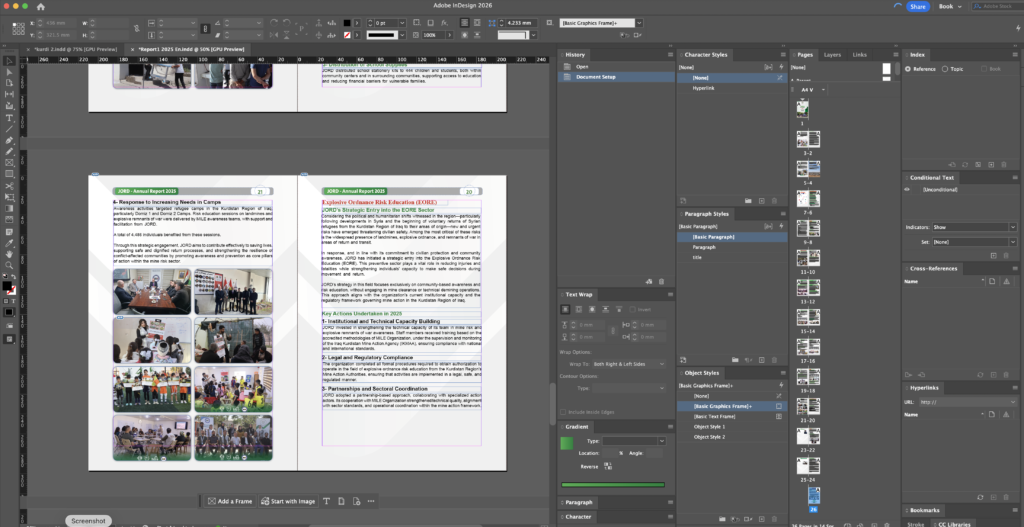Choose the Direct Selection tool
The width and height of the screenshot is (1024, 527).
[x=9, y=74]
